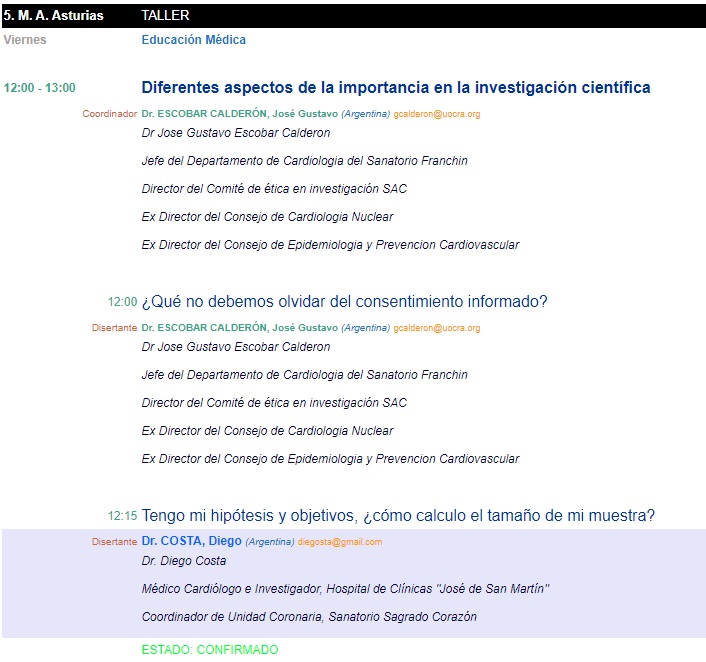Select coordinator bio line "Dr Jose Gustavo Escobar Calderon"

coord(236,132)
